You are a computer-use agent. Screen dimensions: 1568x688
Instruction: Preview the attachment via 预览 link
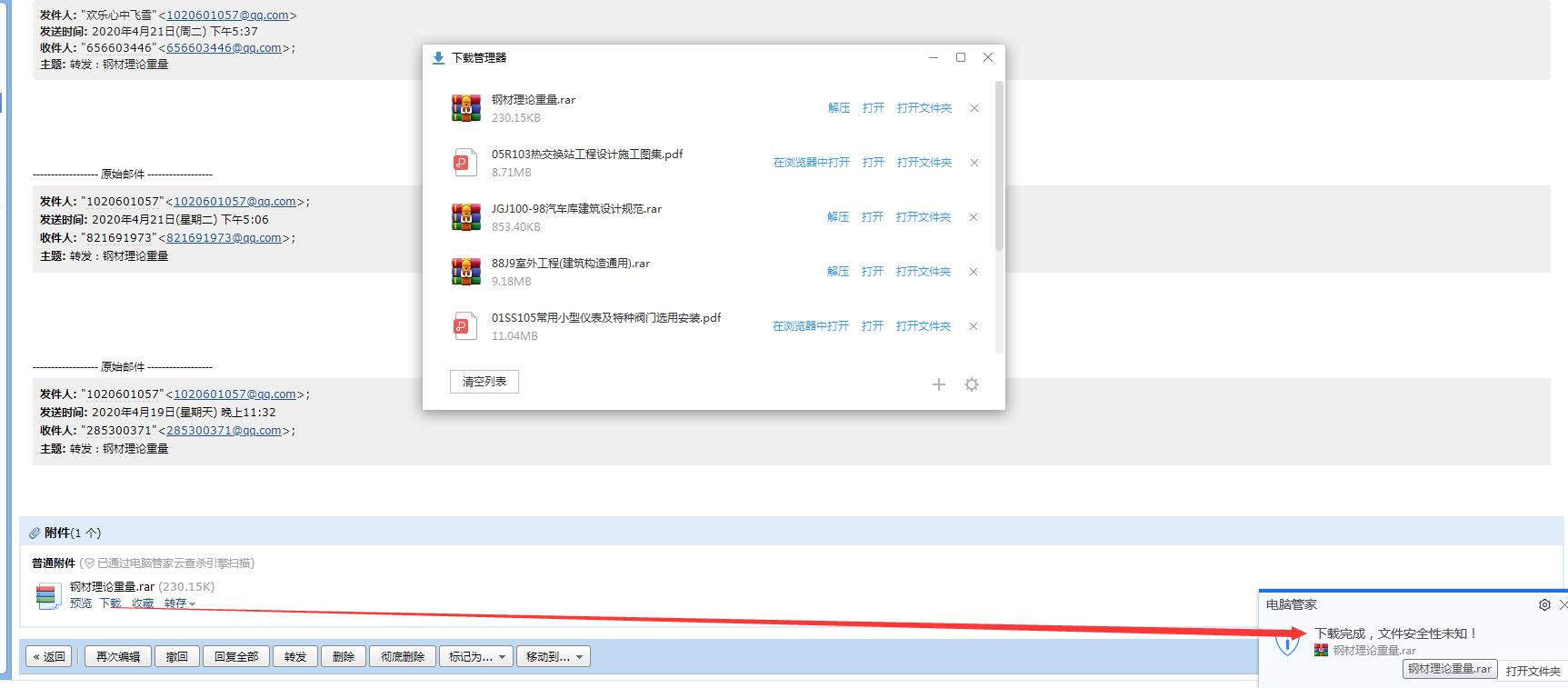[81, 603]
